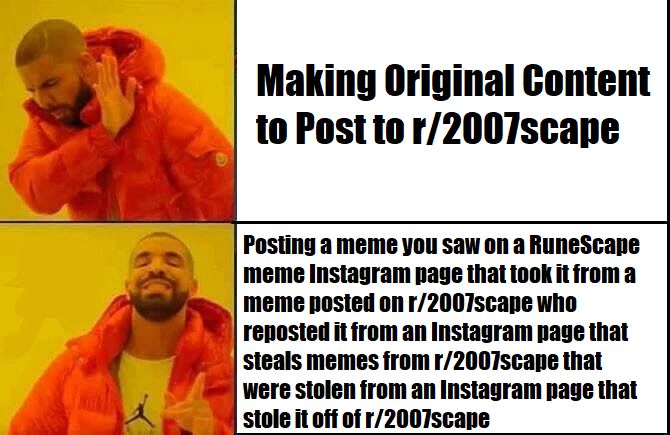Click the word 'RuneScape' in bottom text
Image resolution: width=670 pixels, height=435 pixels.
585,245
